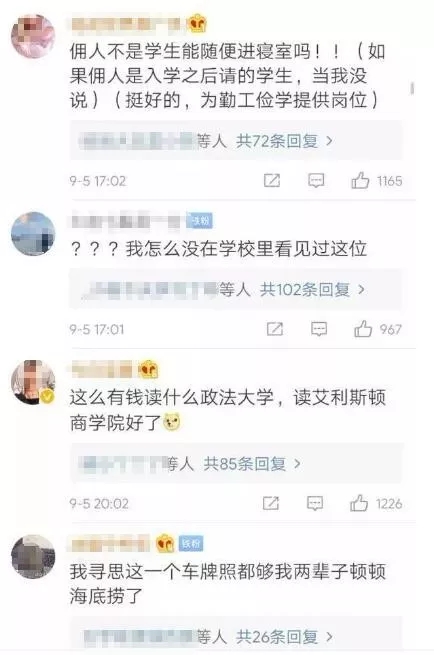Like the comment with 967 likes
Image resolution: width=434 pixels, height=655 pixels.
[363, 329]
